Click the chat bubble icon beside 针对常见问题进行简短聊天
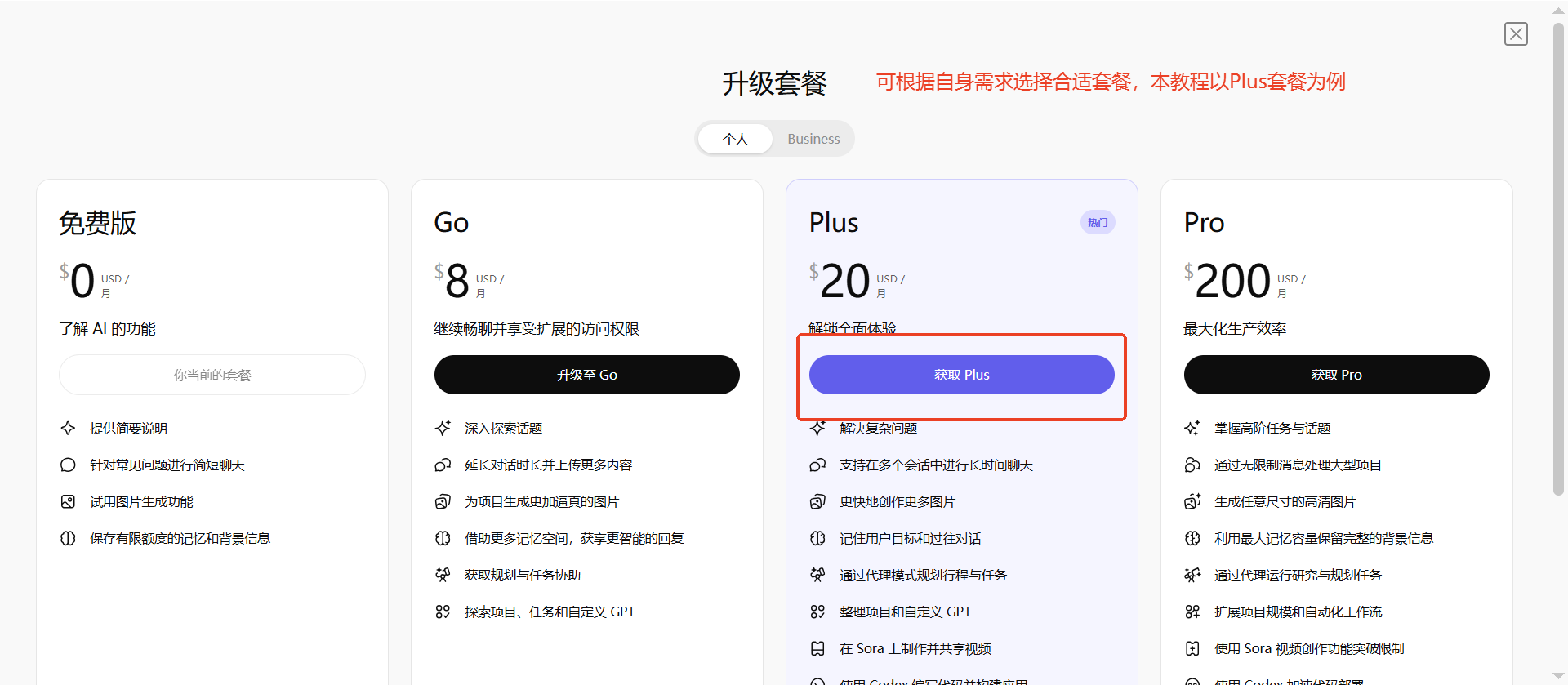The height and width of the screenshot is (685, 1568). tap(68, 465)
